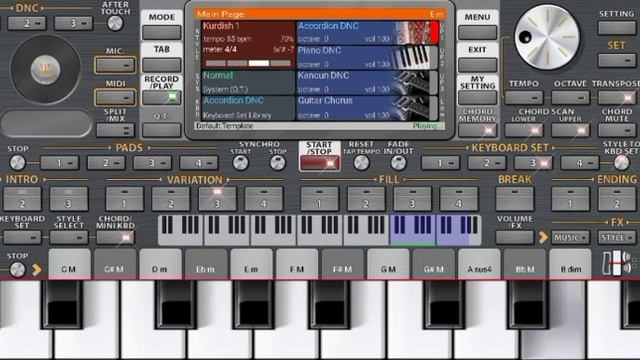Select the Piano DNC sound slot
The width and height of the screenshot is (640, 360).
(367, 58)
